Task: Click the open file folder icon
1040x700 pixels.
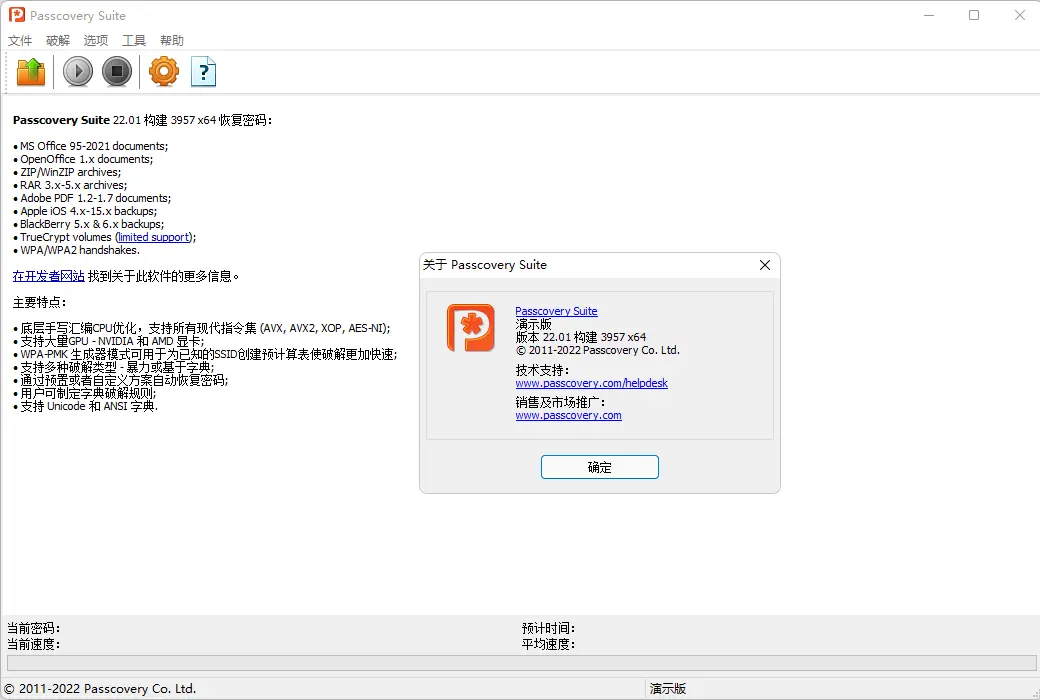Action: 31,72
